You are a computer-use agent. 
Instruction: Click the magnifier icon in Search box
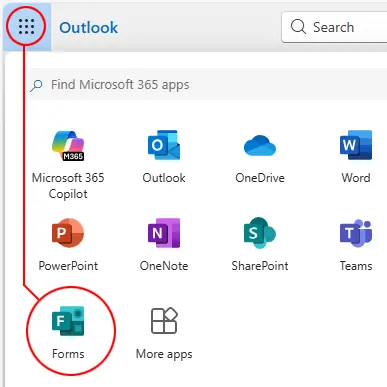[298, 27]
